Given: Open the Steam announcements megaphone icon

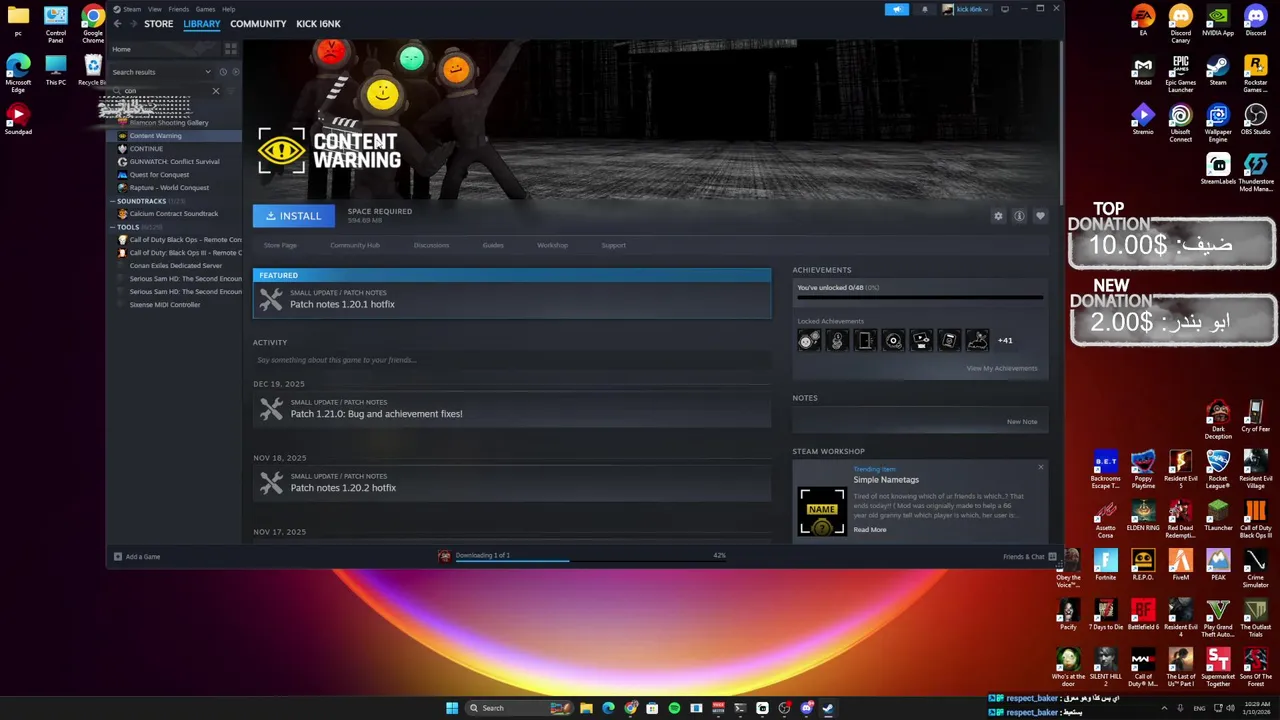Looking at the screenshot, I should click(897, 9).
